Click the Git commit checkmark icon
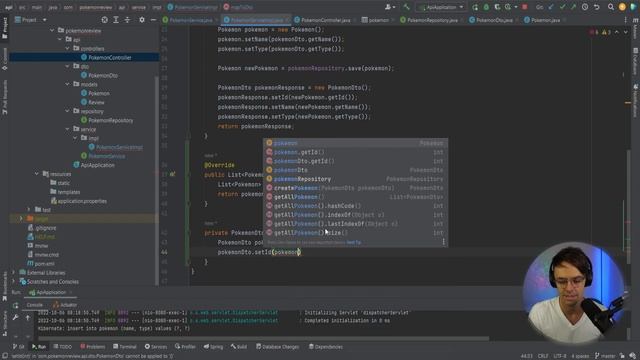 [562, 7]
